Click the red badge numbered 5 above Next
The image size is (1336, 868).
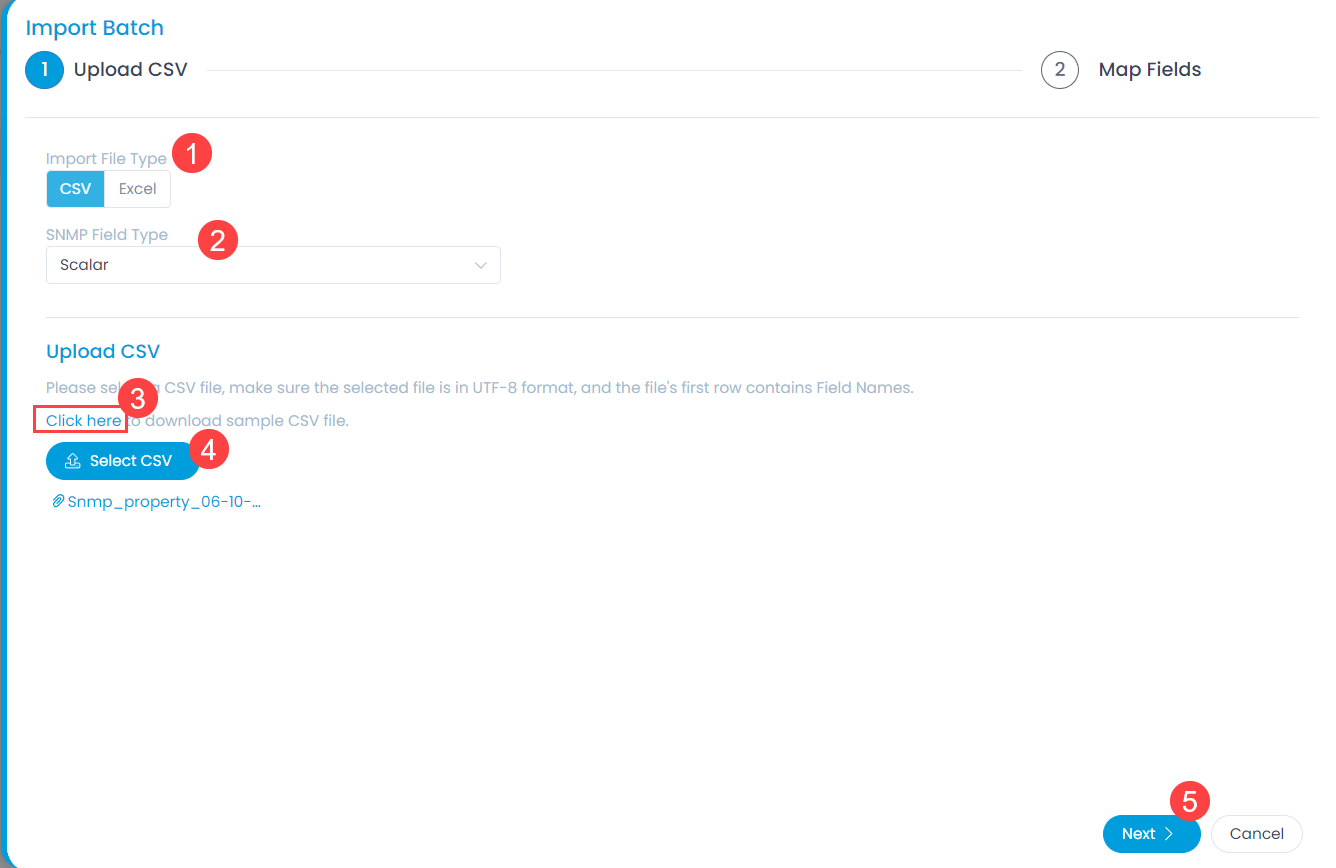[1190, 801]
